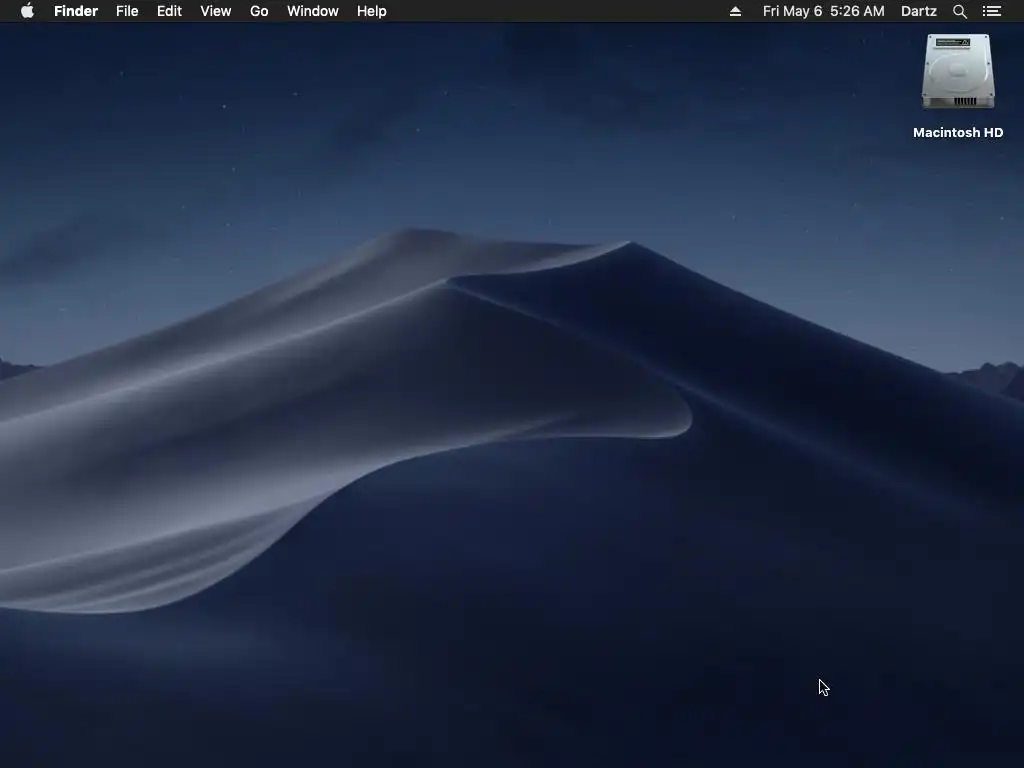Screen dimensions: 1024x768
Task: Open the Go menu
Action: point(259,11)
